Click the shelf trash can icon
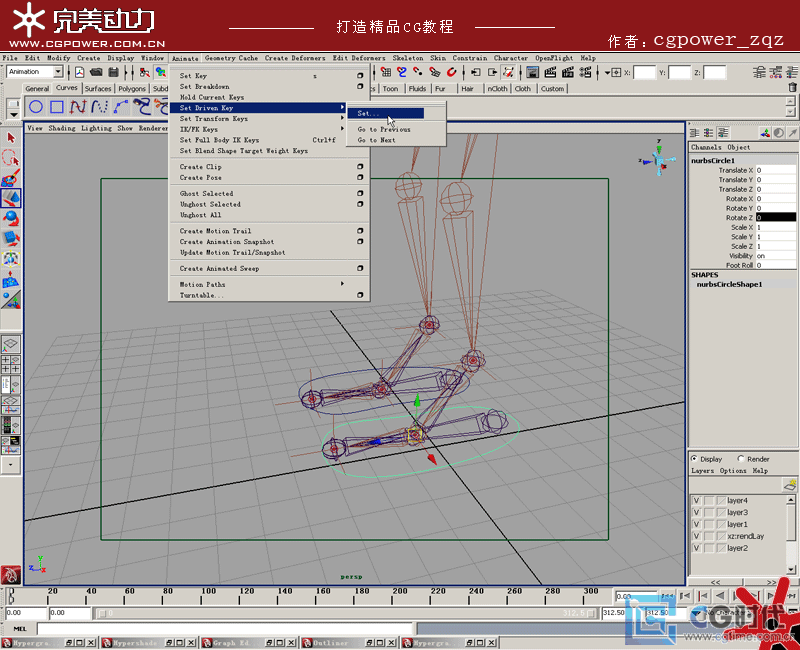 pyautogui.click(x=792, y=88)
